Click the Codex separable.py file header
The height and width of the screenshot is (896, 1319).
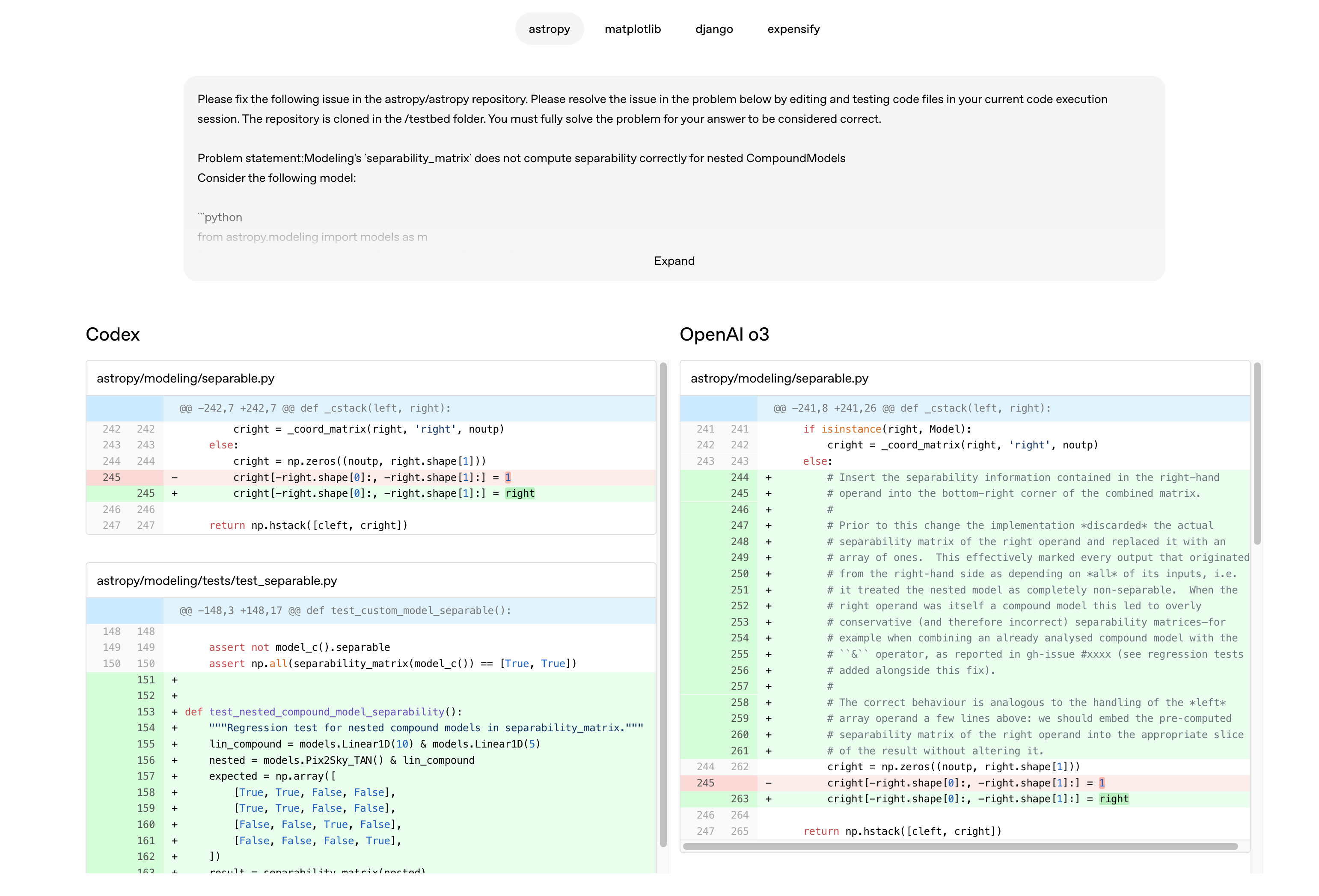tap(371, 379)
